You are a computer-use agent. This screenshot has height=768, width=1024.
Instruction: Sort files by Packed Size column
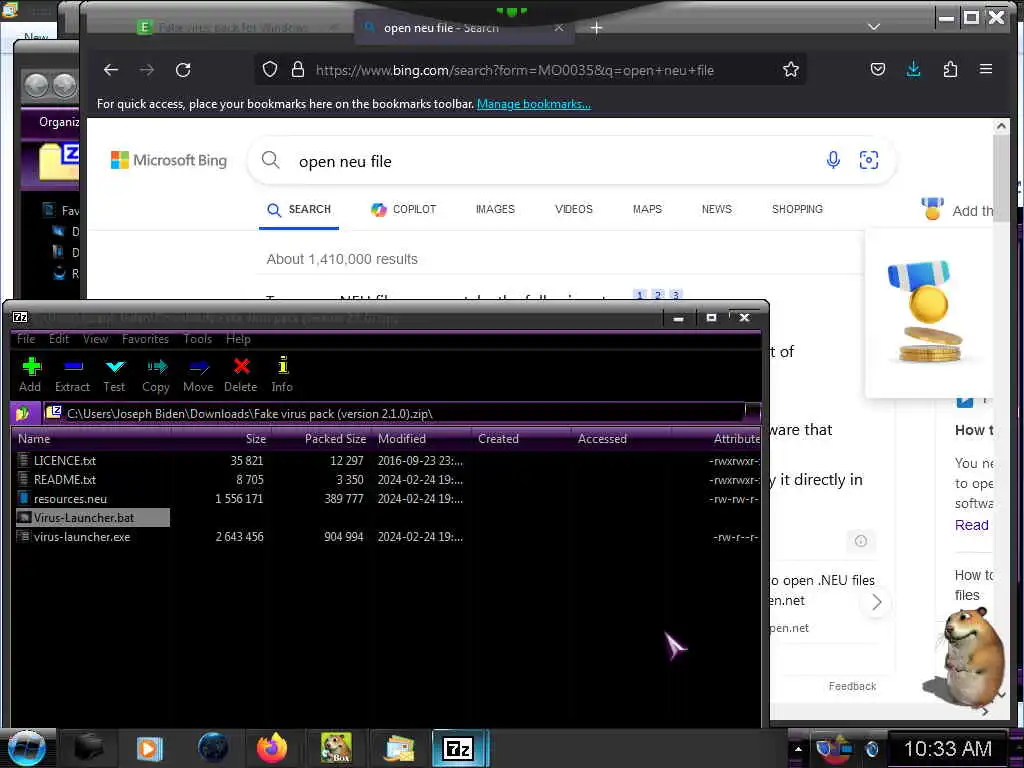click(321, 439)
